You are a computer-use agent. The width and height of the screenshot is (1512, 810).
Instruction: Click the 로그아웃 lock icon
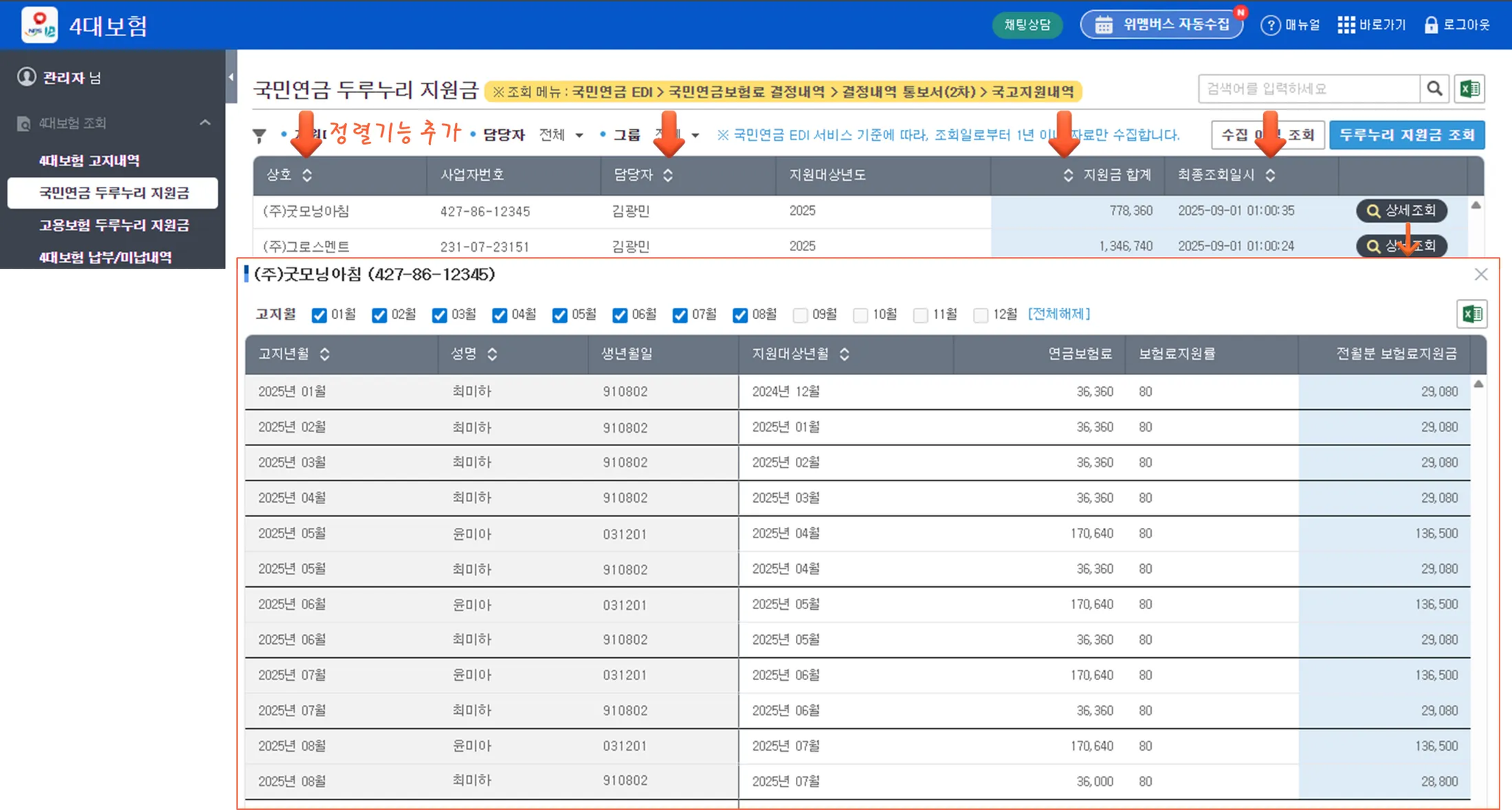click(1431, 25)
